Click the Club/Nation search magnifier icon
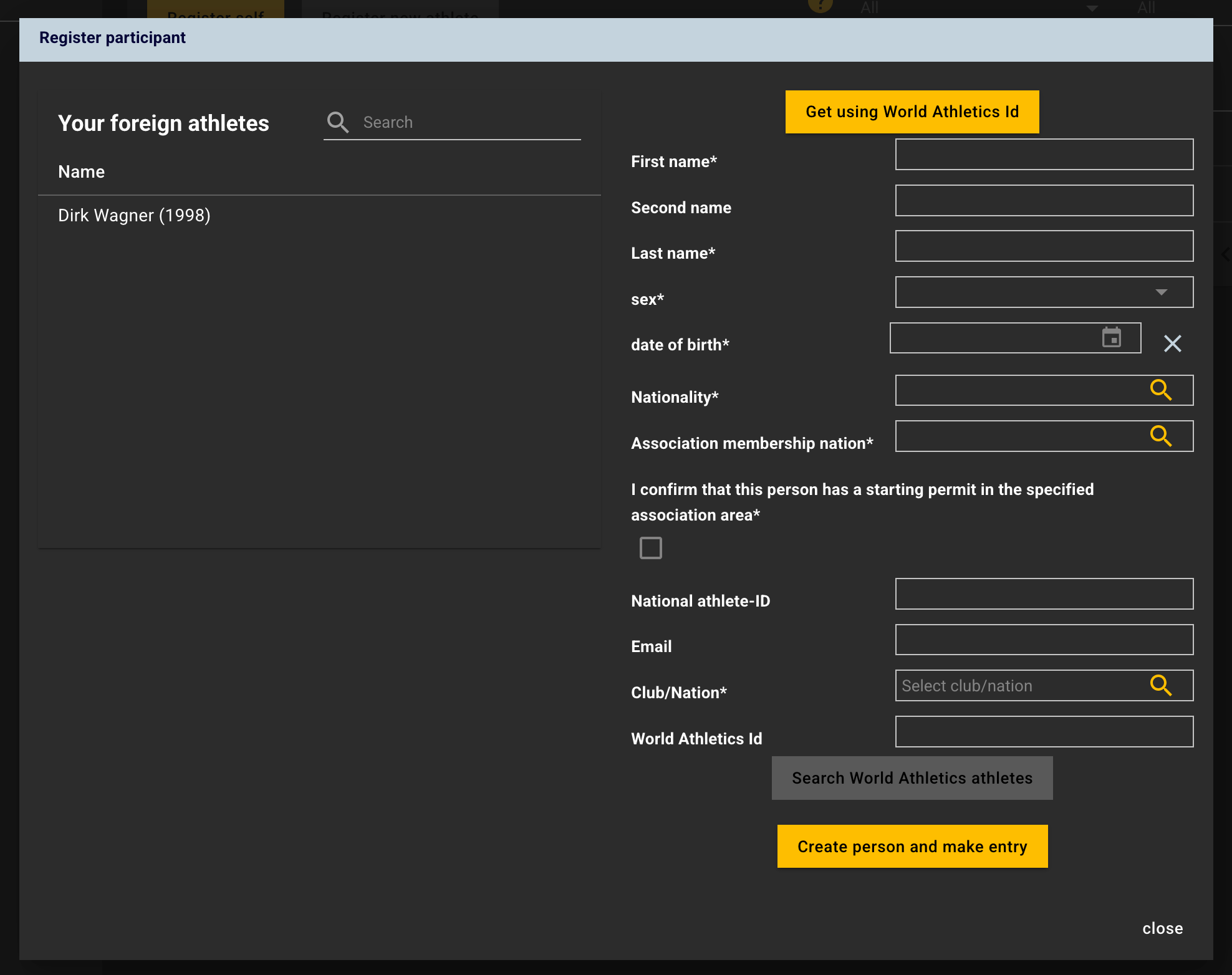Image resolution: width=1232 pixels, height=975 pixels. (x=1160, y=686)
